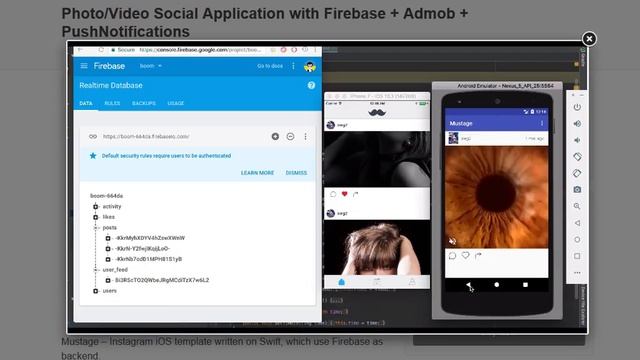Screen dimensions: 640x360
Task: Open the Chrome menu icon
Action: point(315,50)
